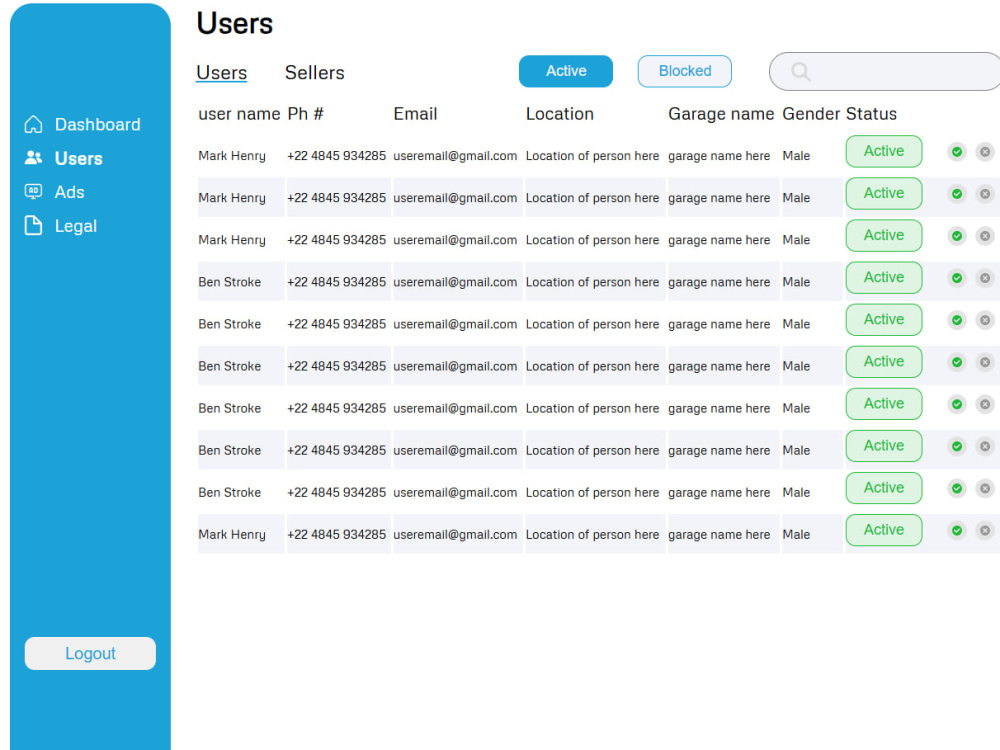The height and width of the screenshot is (750, 1000).
Task: Click grey X icon in fifth row
Action: coord(985,320)
